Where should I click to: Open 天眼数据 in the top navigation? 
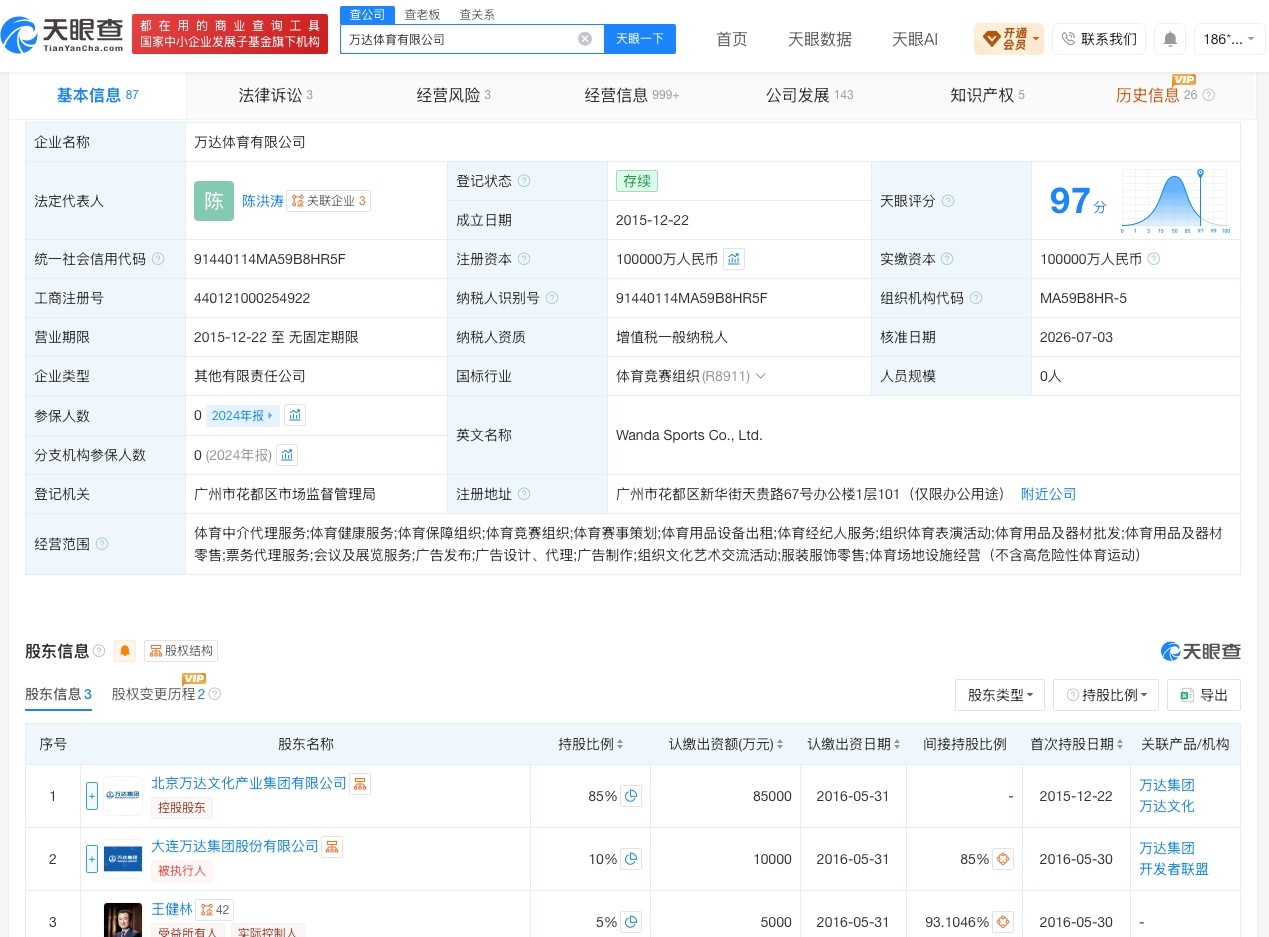(820, 39)
